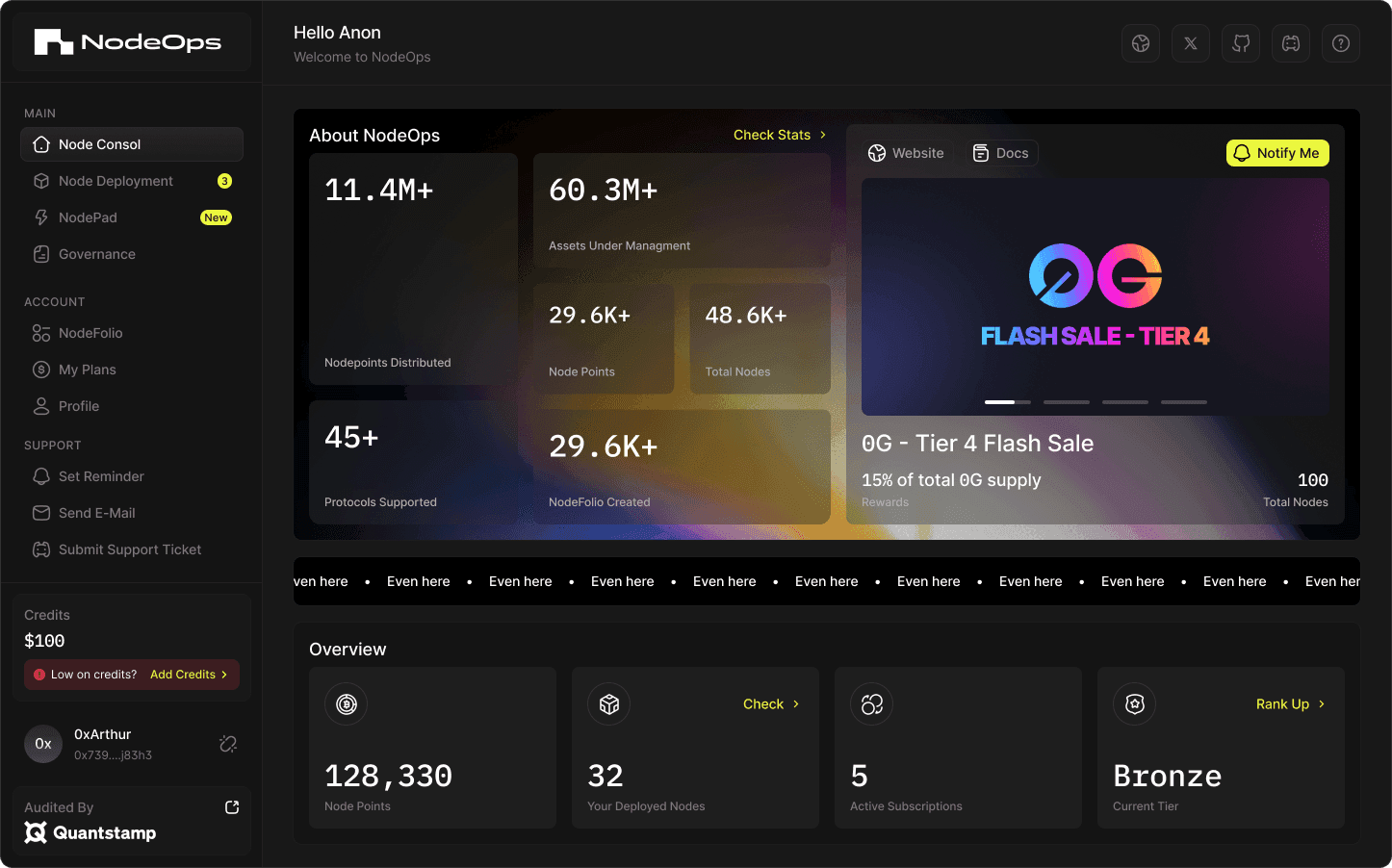Click the 128,330 Node Points value
Image resolution: width=1392 pixels, height=868 pixels.
pyautogui.click(x=388, y=776)
